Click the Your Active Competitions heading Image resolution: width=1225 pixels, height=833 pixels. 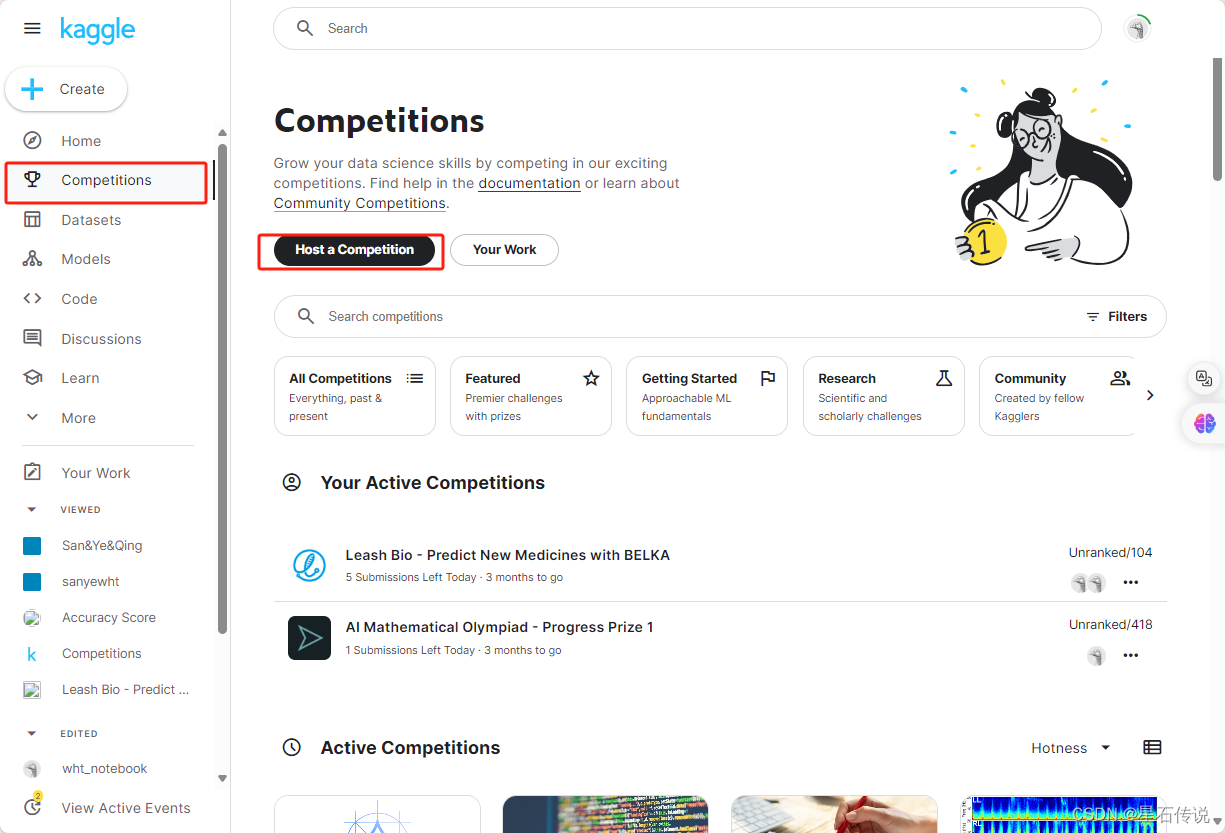pyautogui.click(x=432, y=483)
